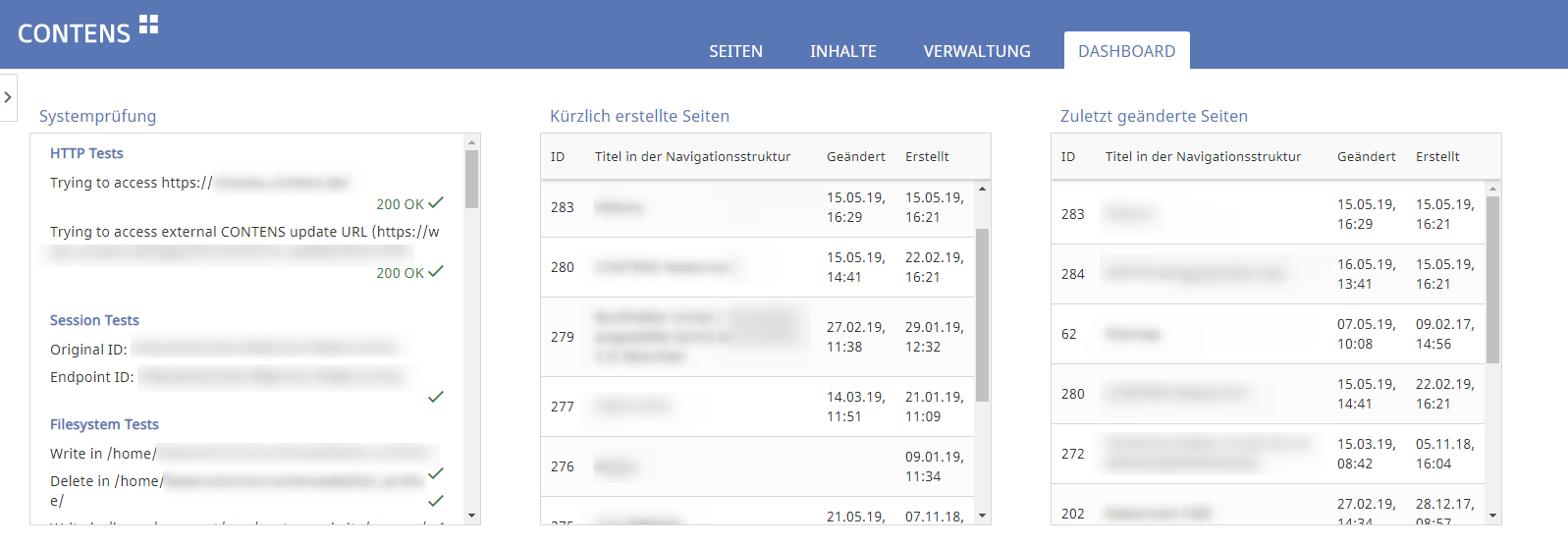
Task: Open the SEITEN tab
Action: tap(735, 51)
